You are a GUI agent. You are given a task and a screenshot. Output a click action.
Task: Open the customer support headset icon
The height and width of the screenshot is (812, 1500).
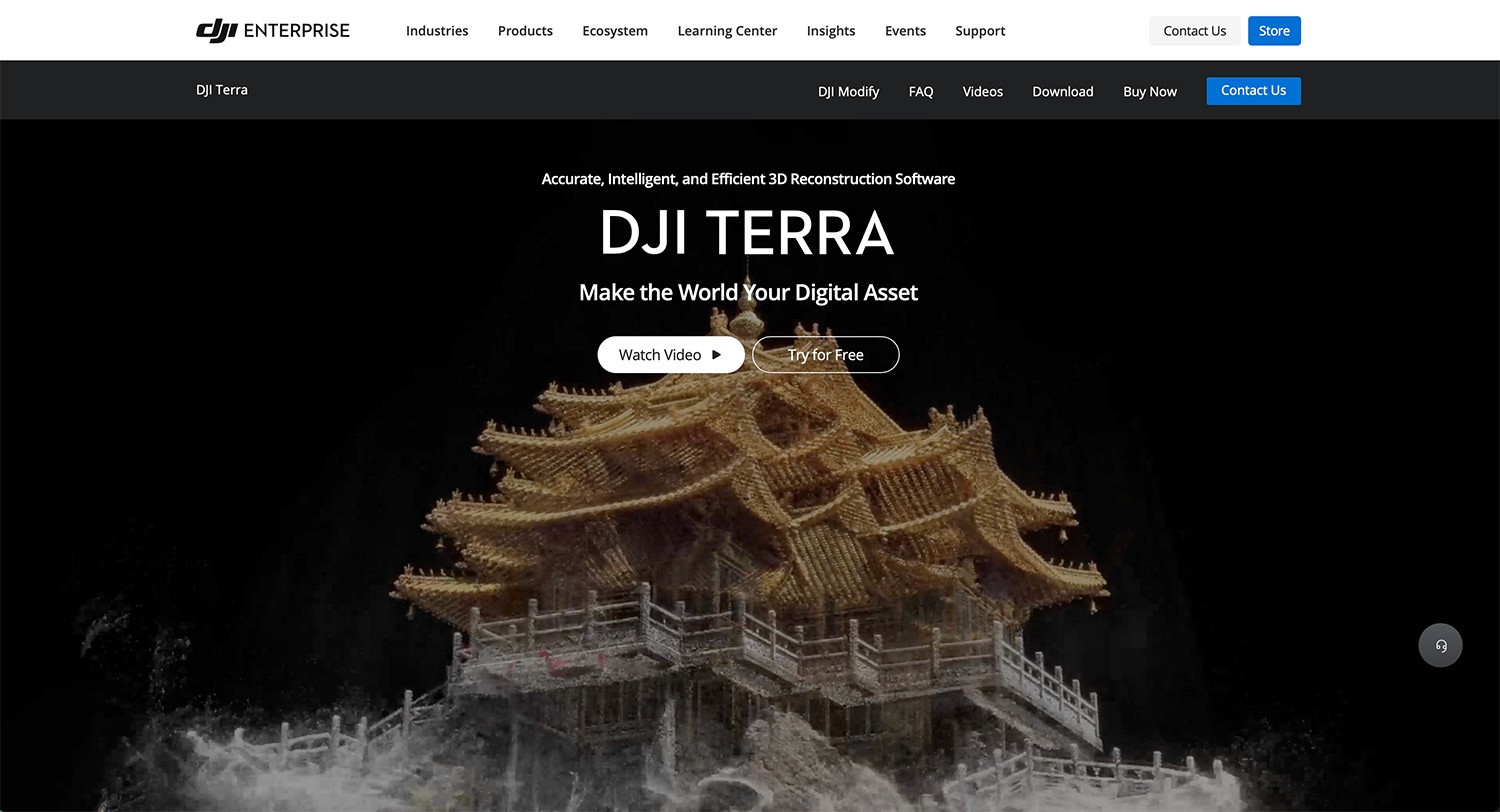1440,645
